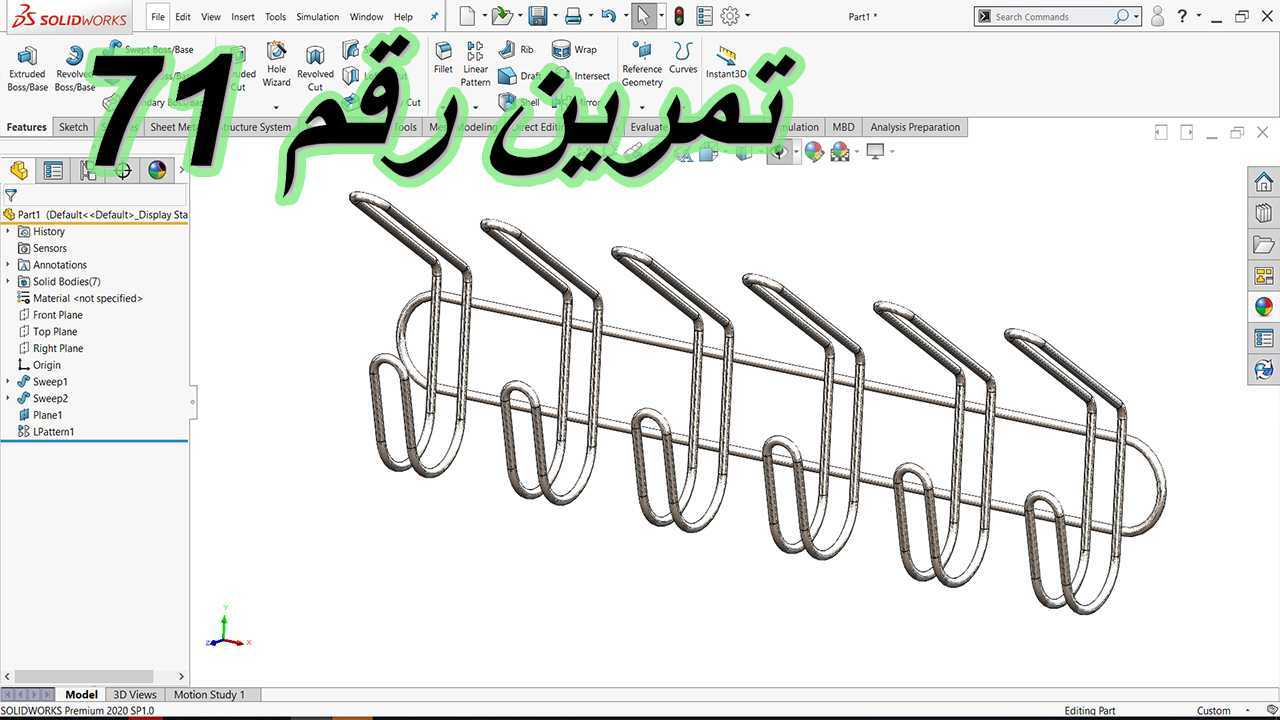1280x720 pixels.
Task: Open Appearances, Scenes and Decals pane
Action: click(x=1264, y=306)
